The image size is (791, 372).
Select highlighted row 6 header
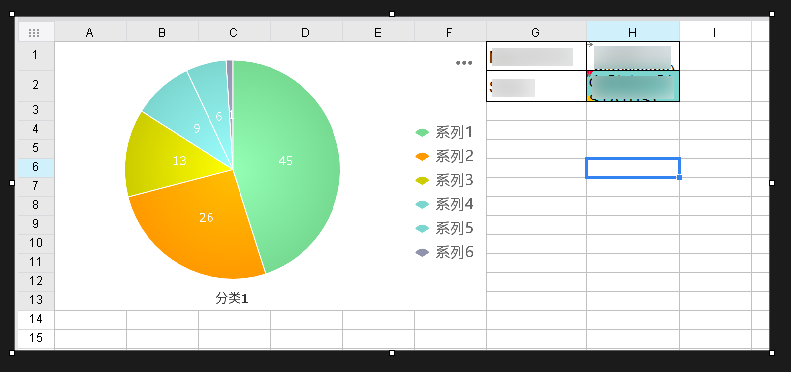(35, 168)
